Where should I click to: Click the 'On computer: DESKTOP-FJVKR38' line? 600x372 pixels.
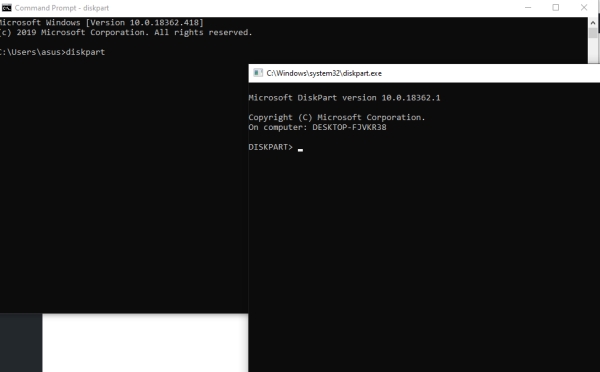[317, 127]
